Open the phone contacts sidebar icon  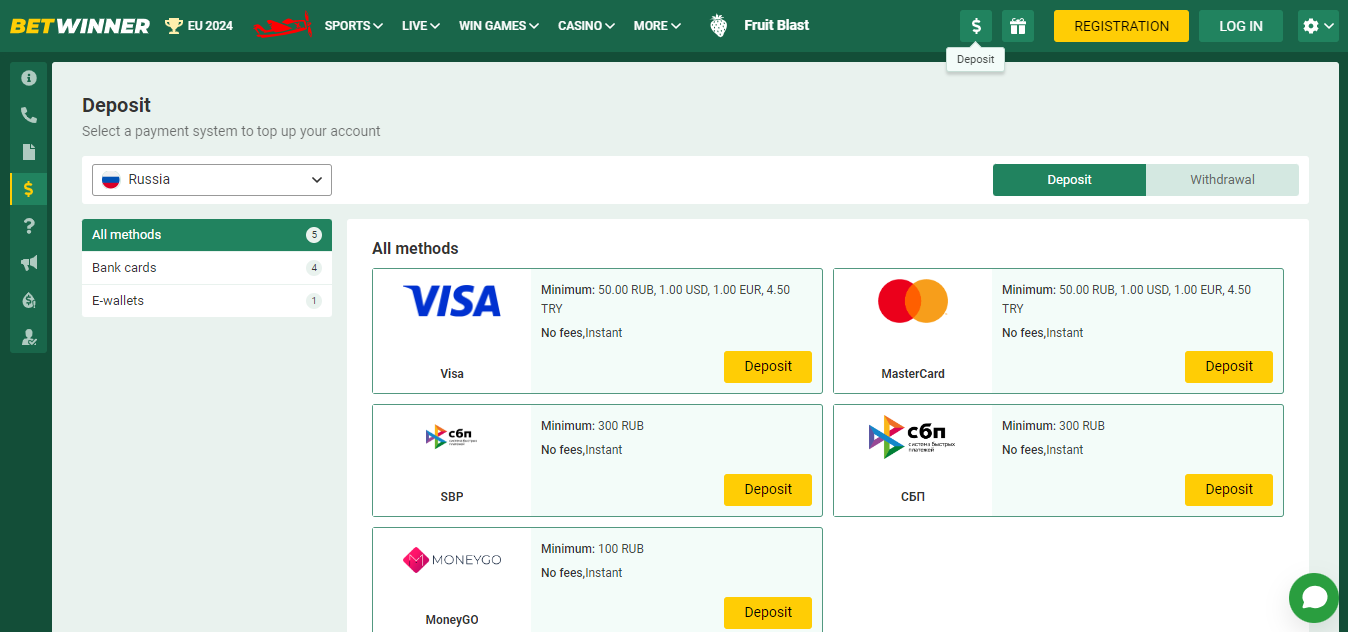tap(29, 115)
